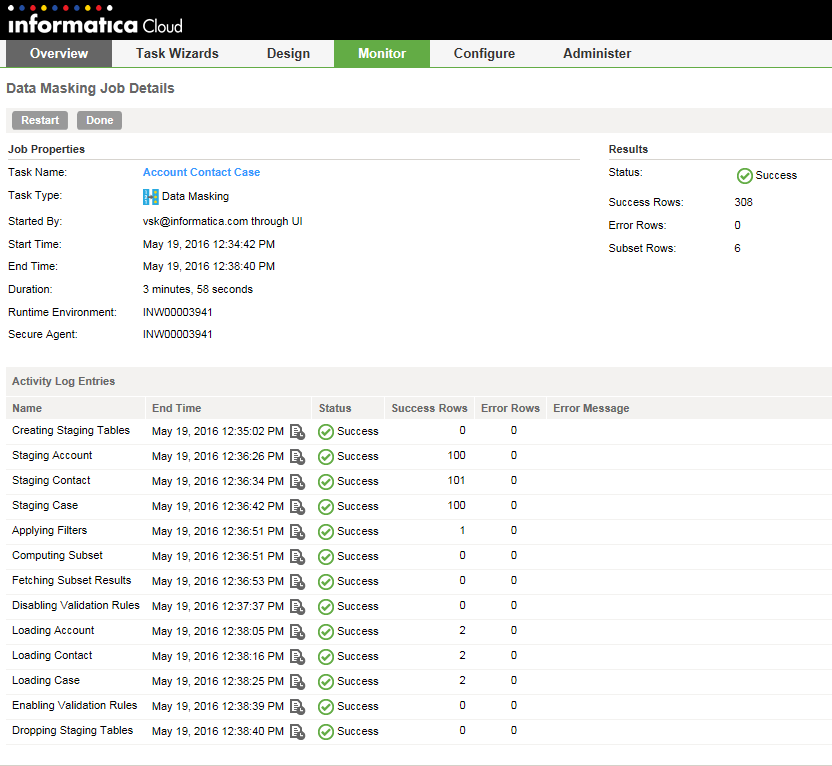The image size is (832, 766).
Task: Select the Monitor tab
Action: click(382, 54)
